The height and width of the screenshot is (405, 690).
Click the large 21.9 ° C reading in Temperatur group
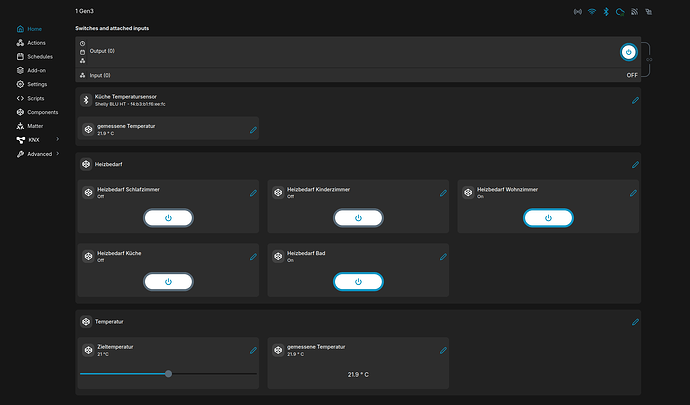[358, 375]
